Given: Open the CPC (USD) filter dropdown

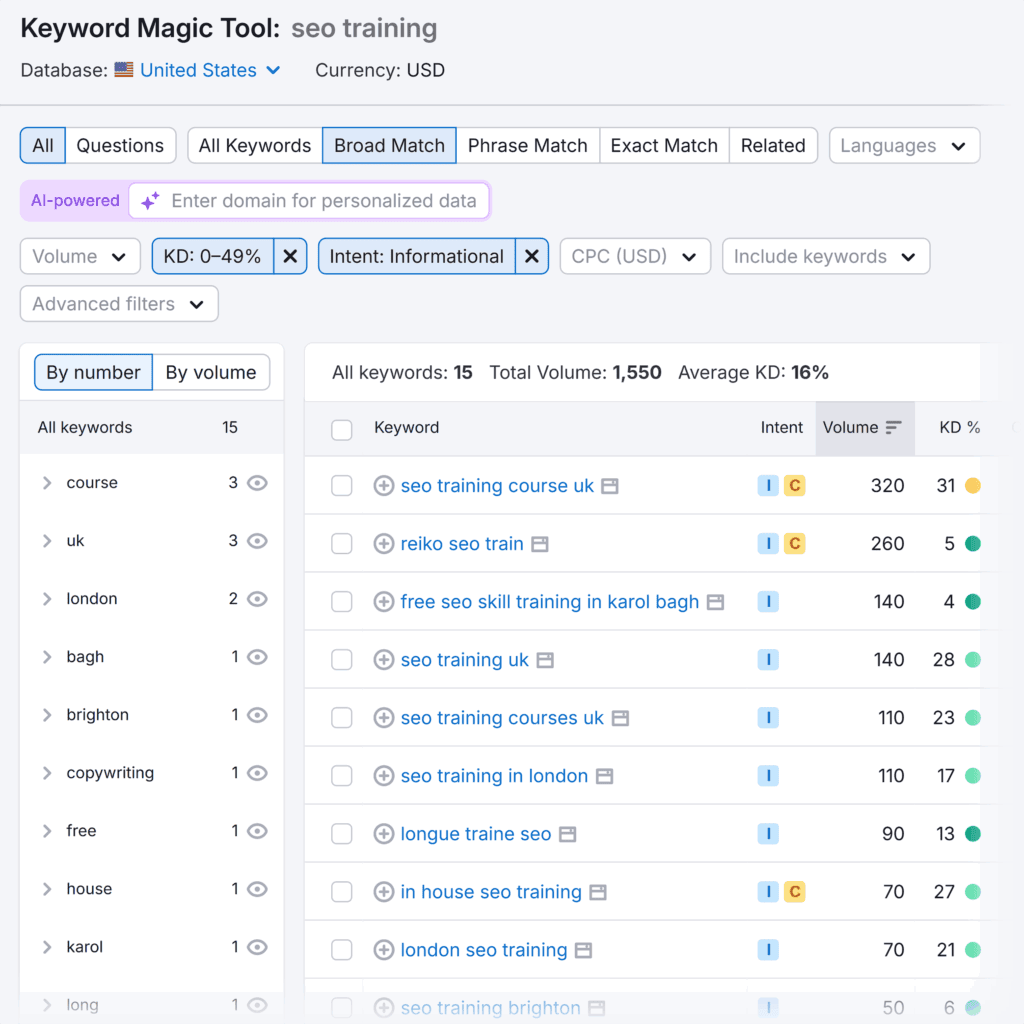Looking at the screenshot, I should point(635,256).
